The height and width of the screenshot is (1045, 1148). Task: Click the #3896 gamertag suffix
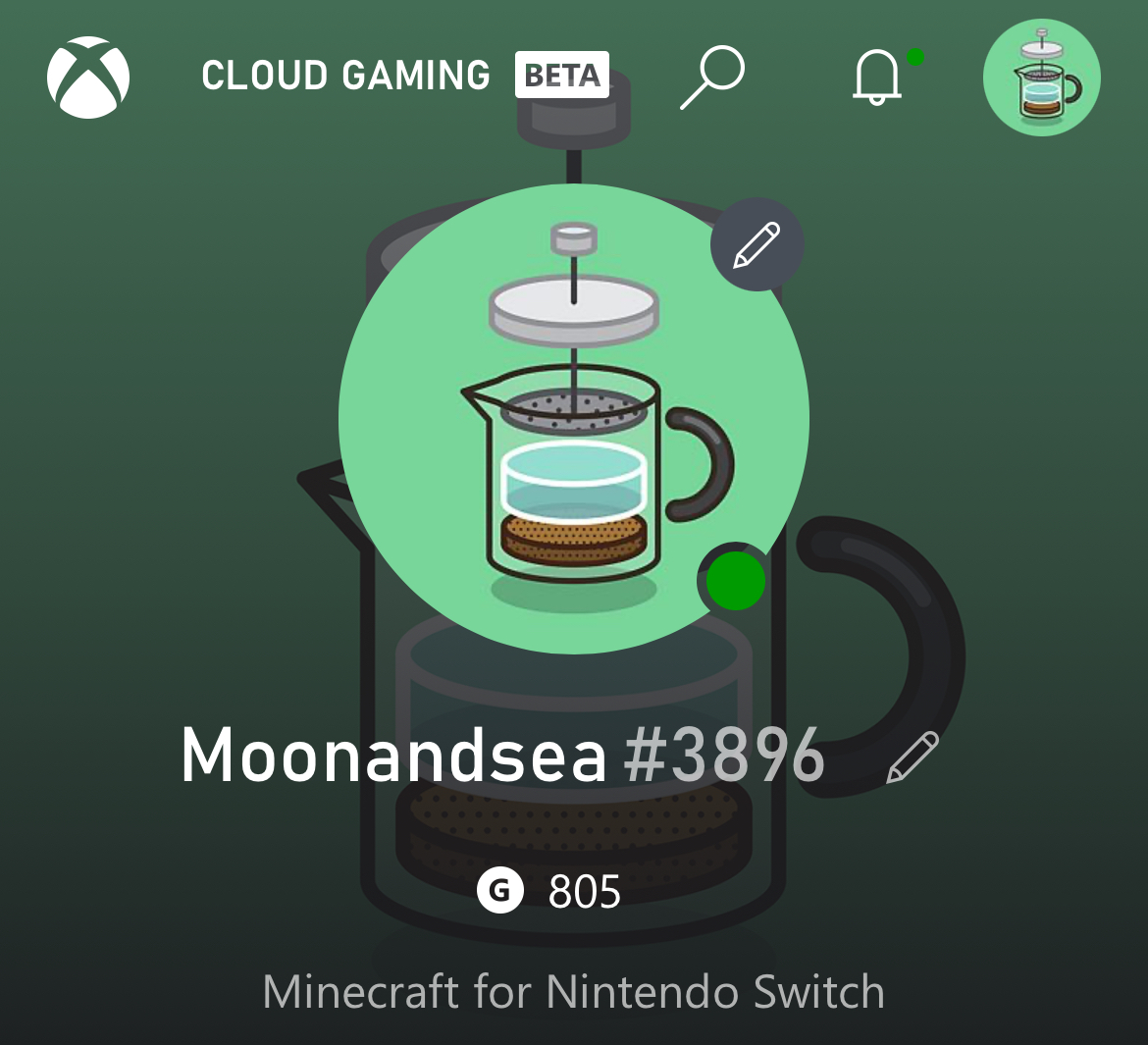tap(724, 755)
